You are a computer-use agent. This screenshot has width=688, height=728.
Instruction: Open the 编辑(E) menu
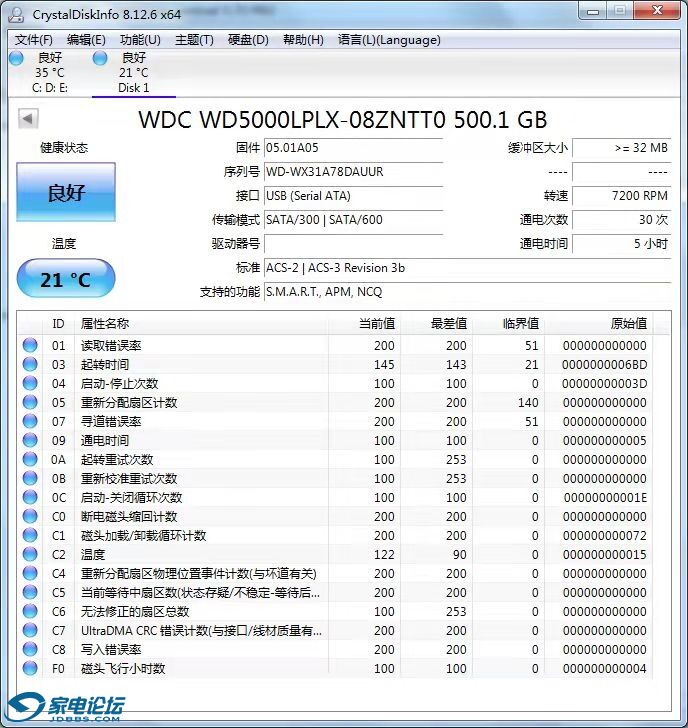tap(86, 40)
